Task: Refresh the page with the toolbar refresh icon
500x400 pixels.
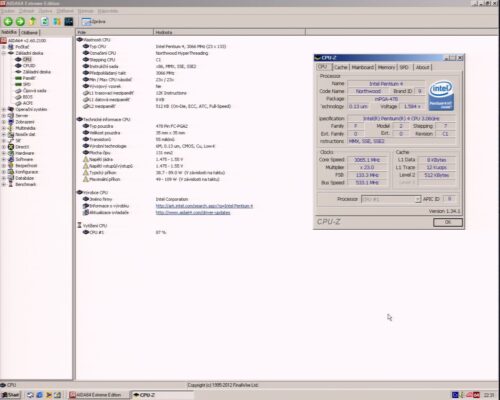Action: 44,21
